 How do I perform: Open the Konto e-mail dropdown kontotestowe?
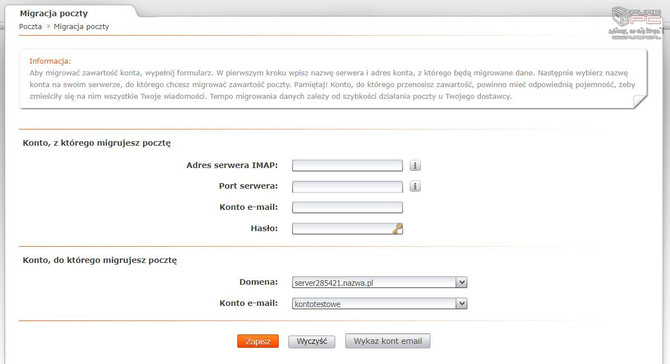tap(379, 304)
